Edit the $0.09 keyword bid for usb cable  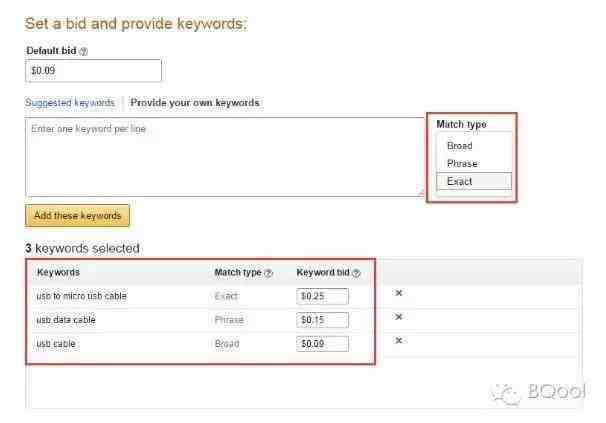[322, 344]
